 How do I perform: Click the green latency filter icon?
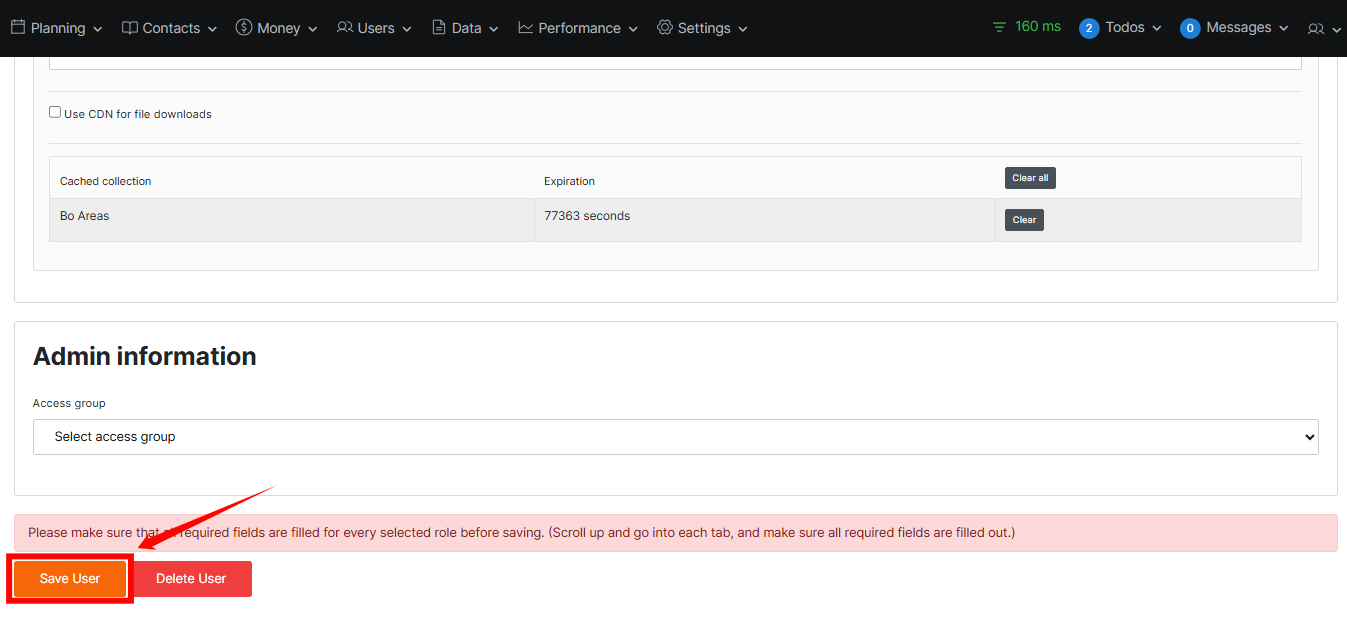999,27
